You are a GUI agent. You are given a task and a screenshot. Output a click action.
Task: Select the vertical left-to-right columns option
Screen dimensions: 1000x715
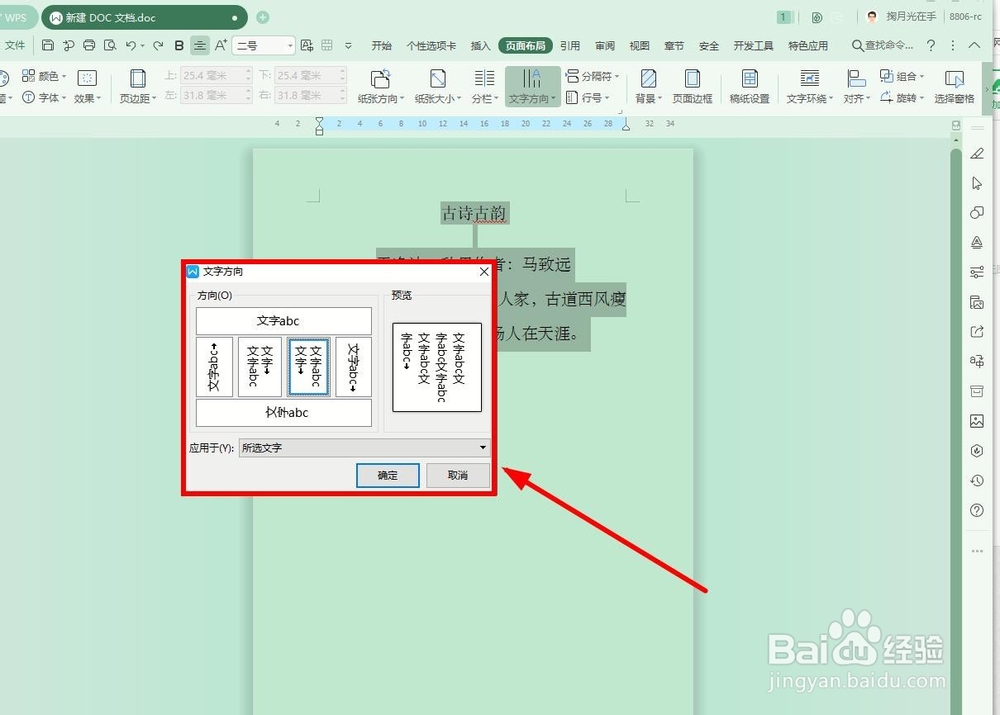click(259, 367)
